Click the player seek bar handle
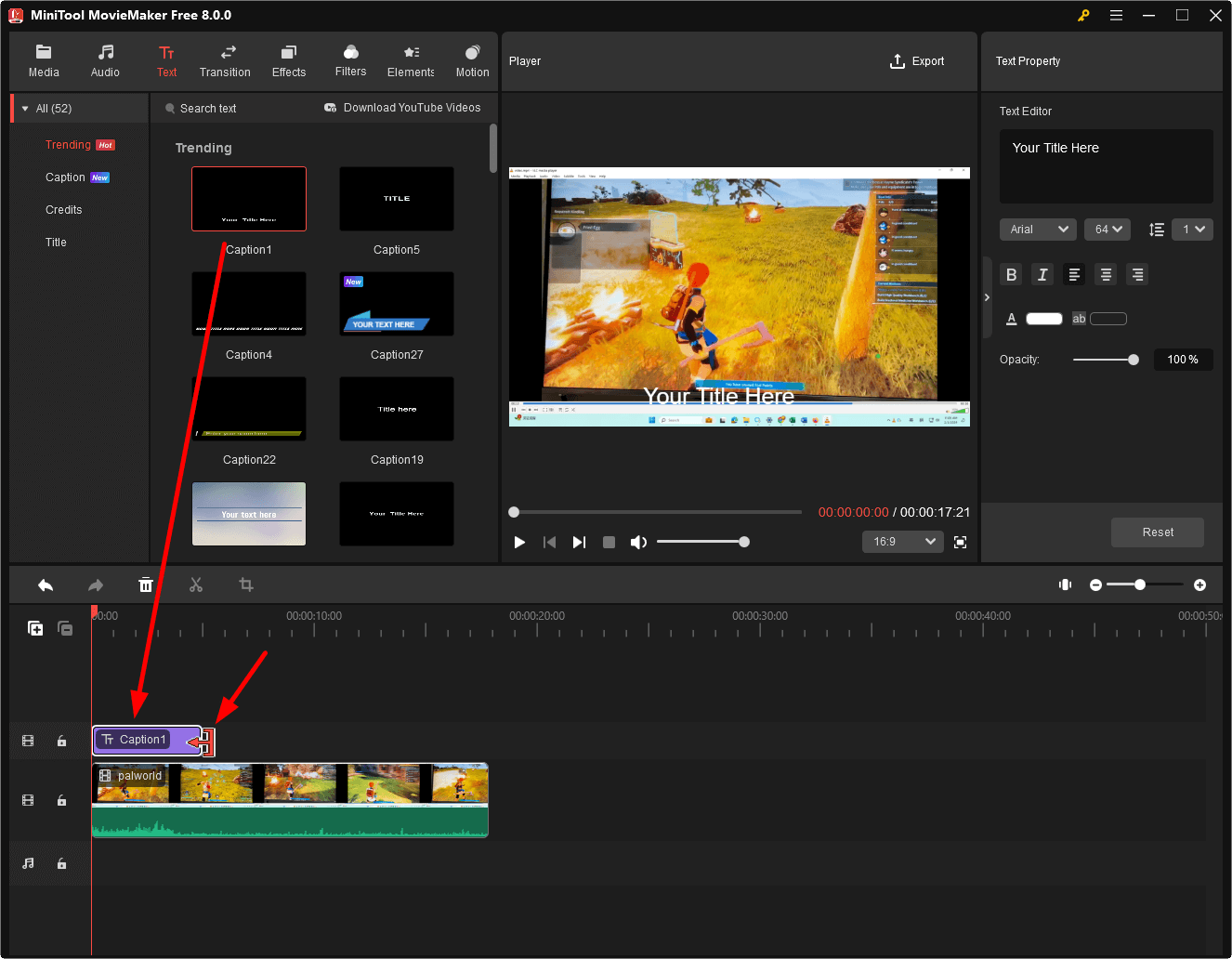The image size is (1232, 959). (x=514, y=512)
